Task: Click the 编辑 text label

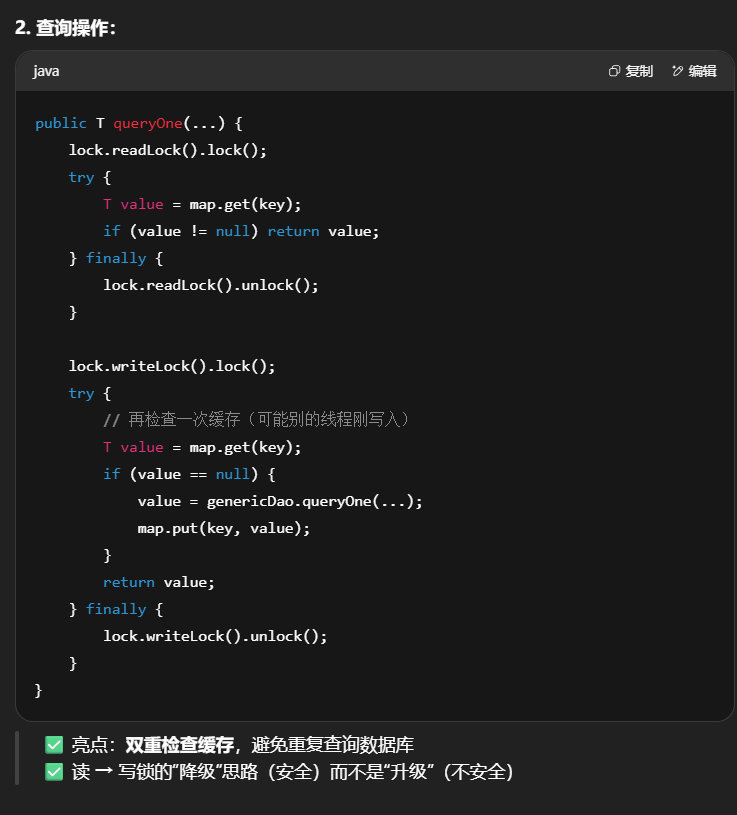Action: (702, 71)
